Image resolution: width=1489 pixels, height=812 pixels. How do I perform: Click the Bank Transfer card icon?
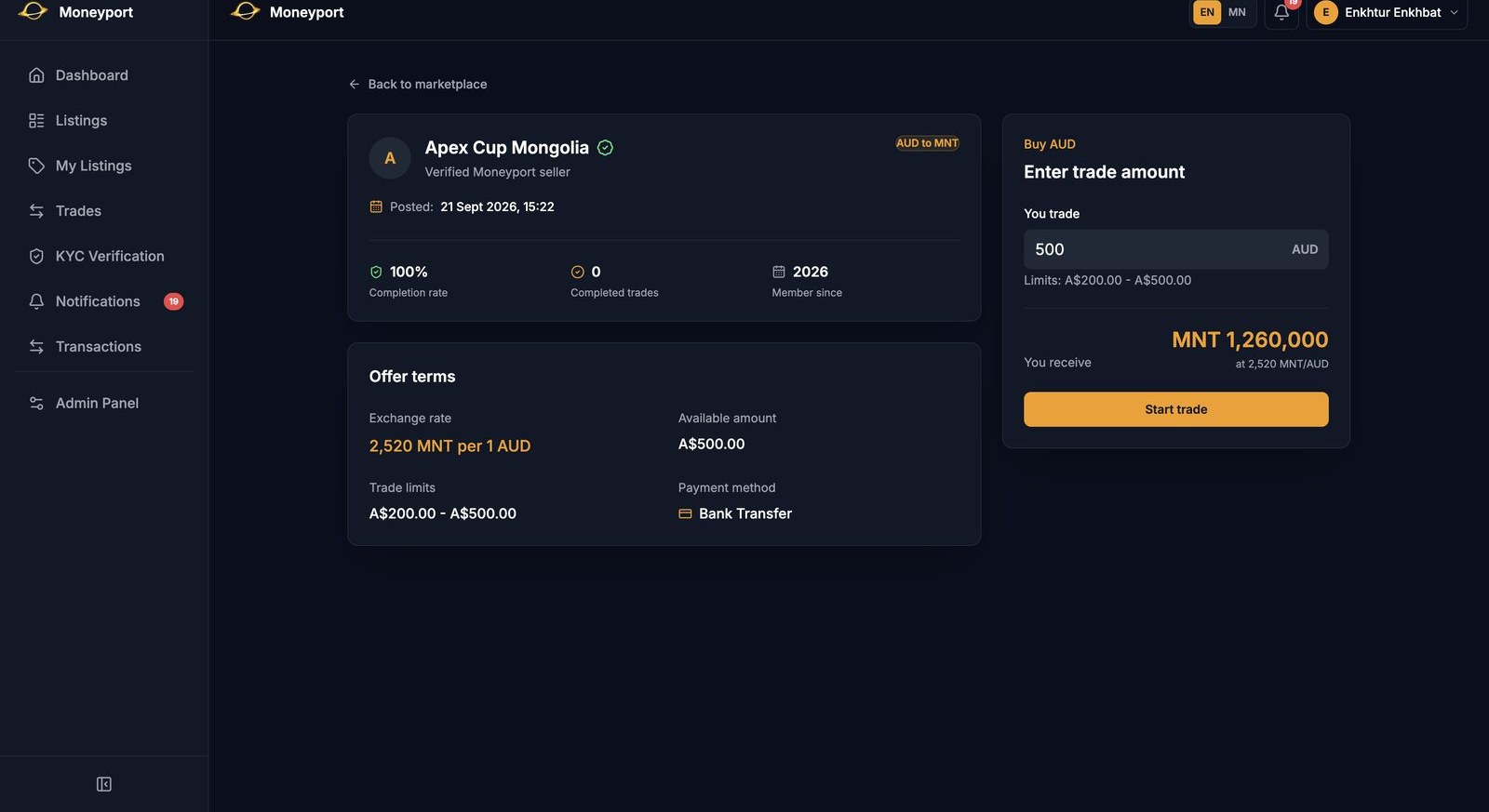(x=685, y=514)
